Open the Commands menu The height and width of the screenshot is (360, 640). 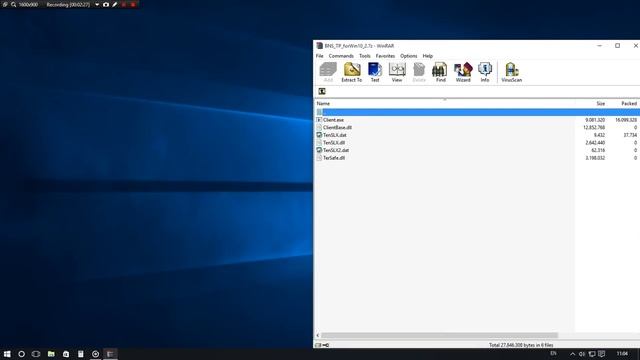click(341, 56)
